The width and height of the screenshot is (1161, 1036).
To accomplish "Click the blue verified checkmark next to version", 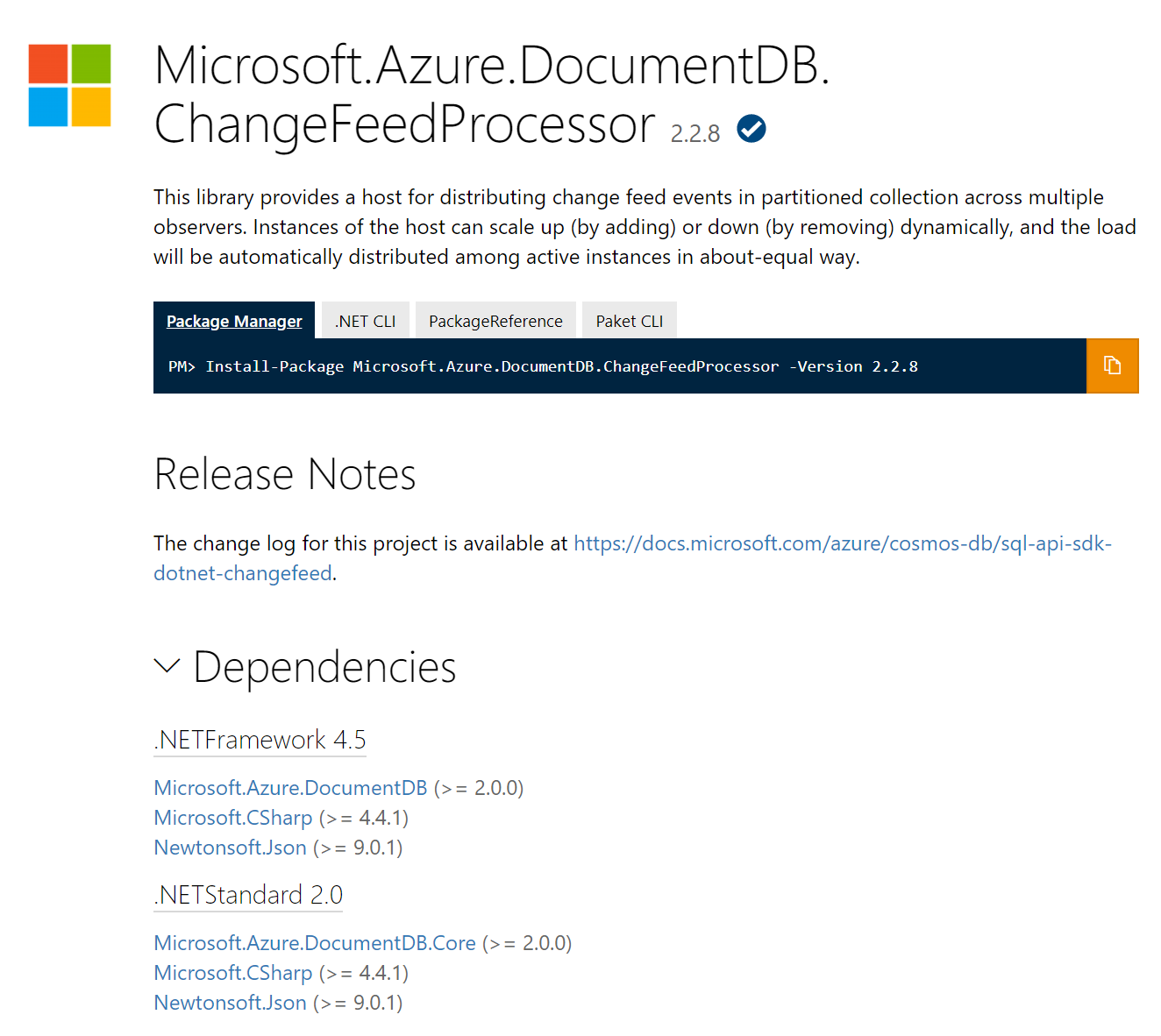I will [751, 128].
